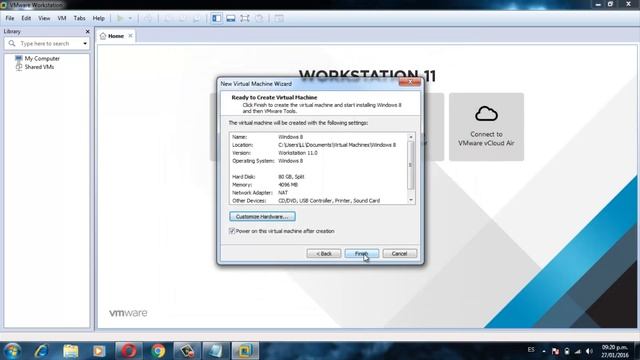The image size is (640, 360).
Task: Open the View menu
Action: tap(44, 18)
